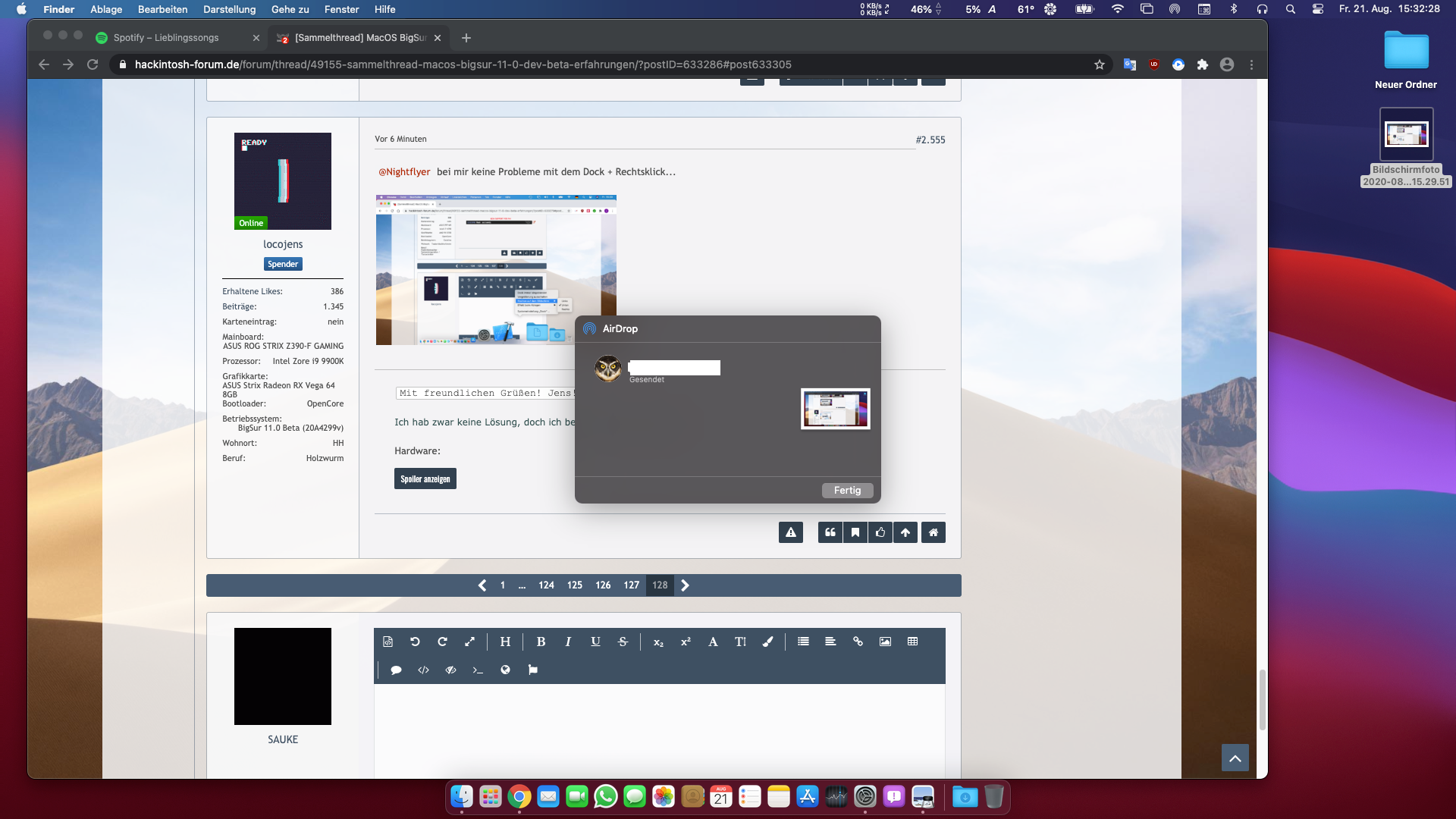This screenshot has height=819, width=1456.
Task: Open the heading H dropdown
Action: point(505,642)
